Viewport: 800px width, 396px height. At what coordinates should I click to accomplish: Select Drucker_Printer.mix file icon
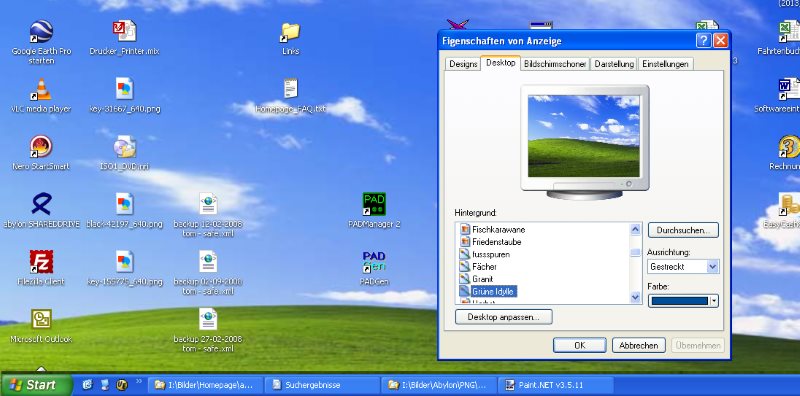point(124,31)
